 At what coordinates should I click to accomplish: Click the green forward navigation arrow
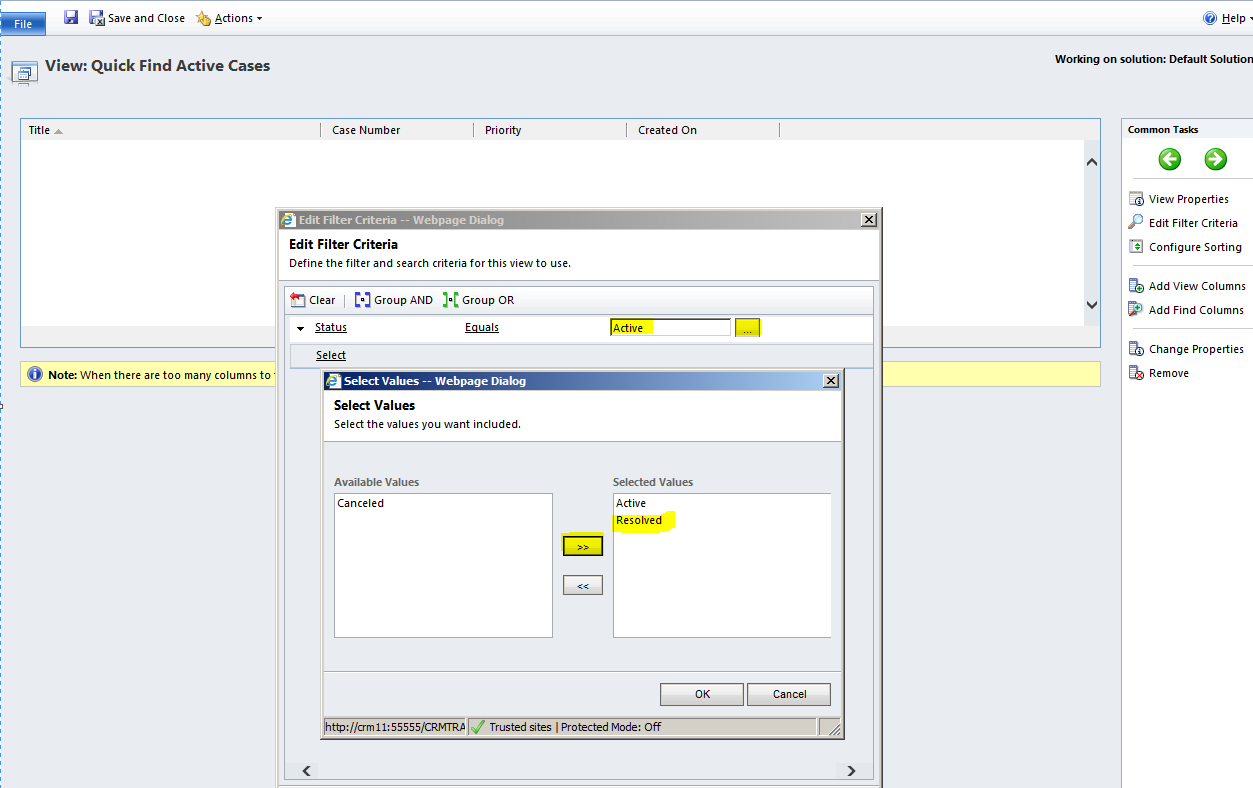click(1216, 159)
